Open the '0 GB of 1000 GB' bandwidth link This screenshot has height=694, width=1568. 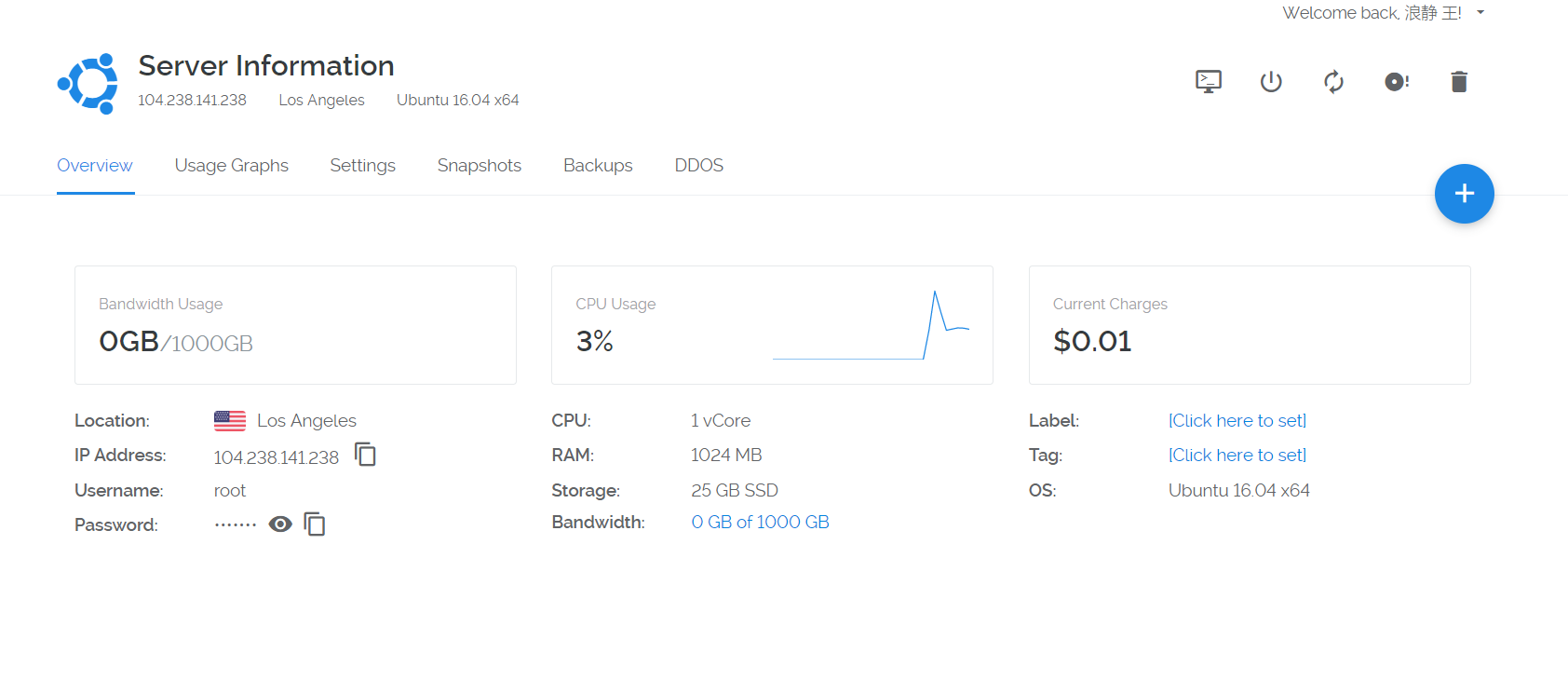(760, 523)
